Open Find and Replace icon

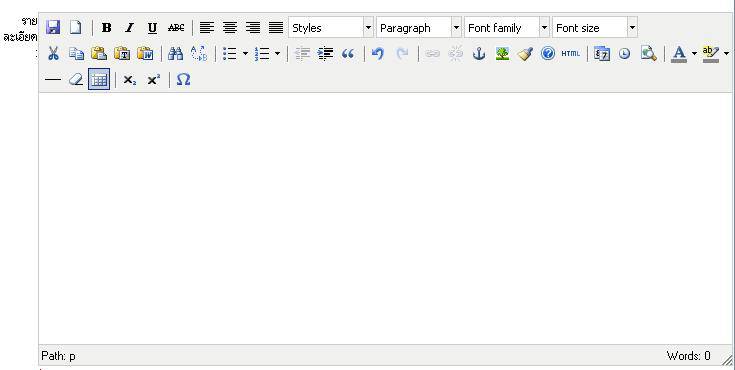pos(199,53)
